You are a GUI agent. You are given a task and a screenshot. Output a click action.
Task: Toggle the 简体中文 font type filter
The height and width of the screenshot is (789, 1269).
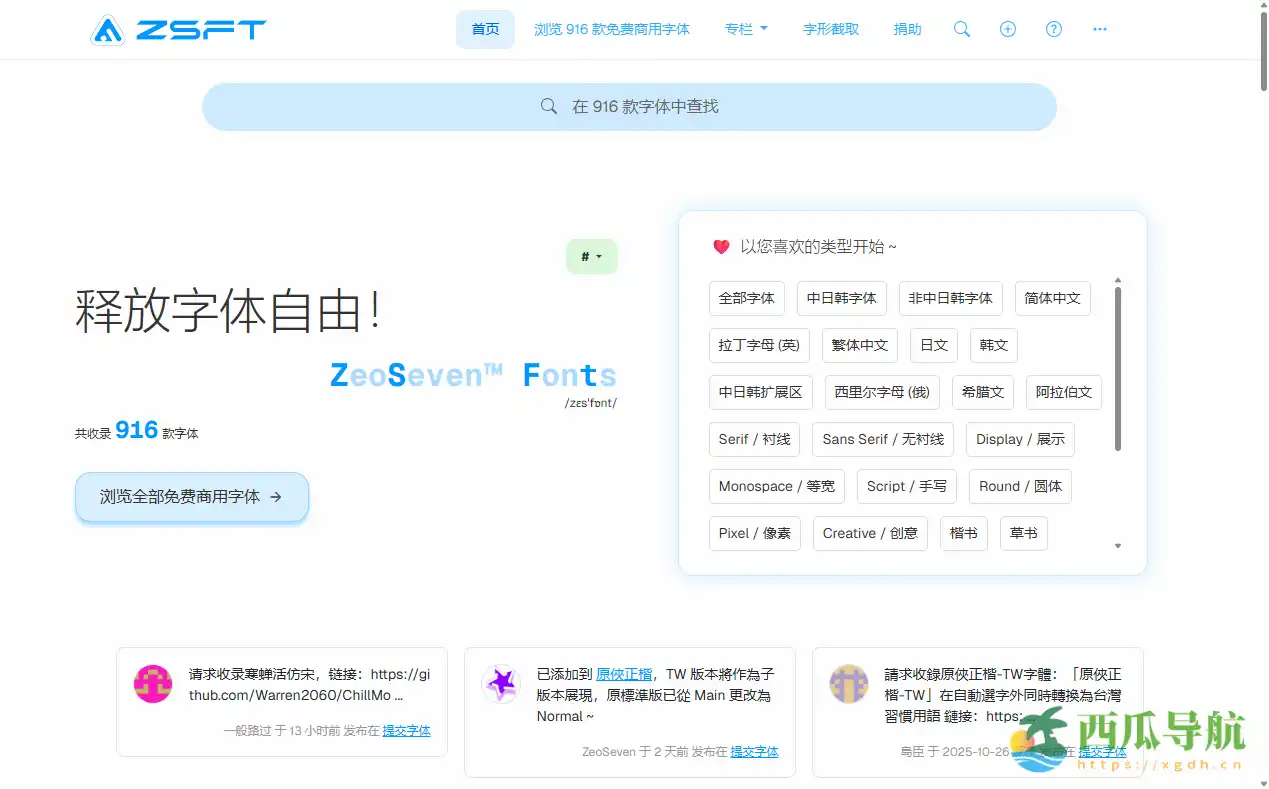[x=1052, y=298]
